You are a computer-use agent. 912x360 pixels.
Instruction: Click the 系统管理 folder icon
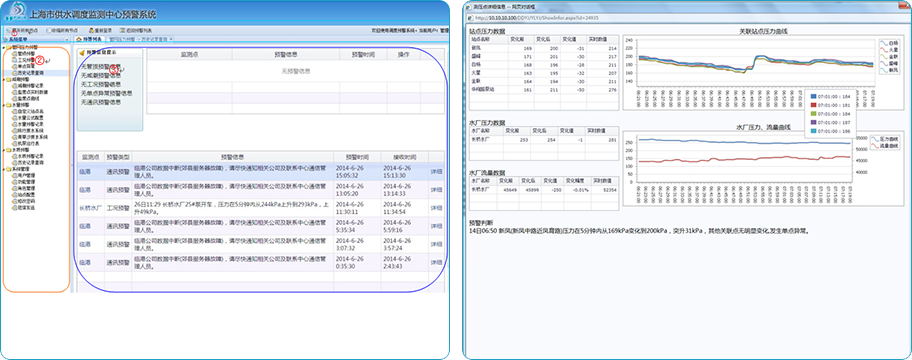9,169
